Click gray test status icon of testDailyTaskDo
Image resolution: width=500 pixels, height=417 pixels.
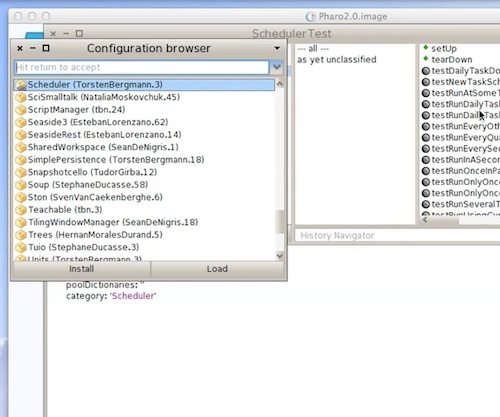point(426,71)
